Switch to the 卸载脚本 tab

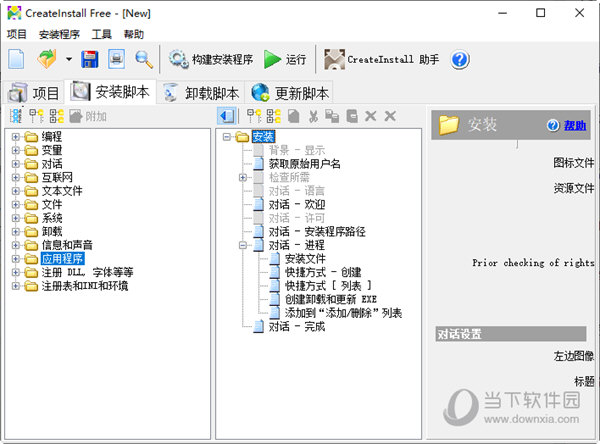tap(201, 93)
